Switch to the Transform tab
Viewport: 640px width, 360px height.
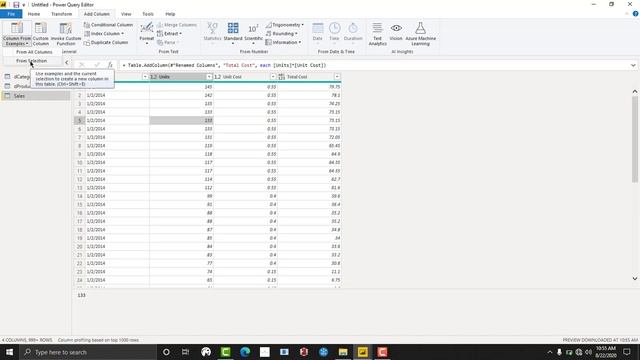(x=62, y=14)
